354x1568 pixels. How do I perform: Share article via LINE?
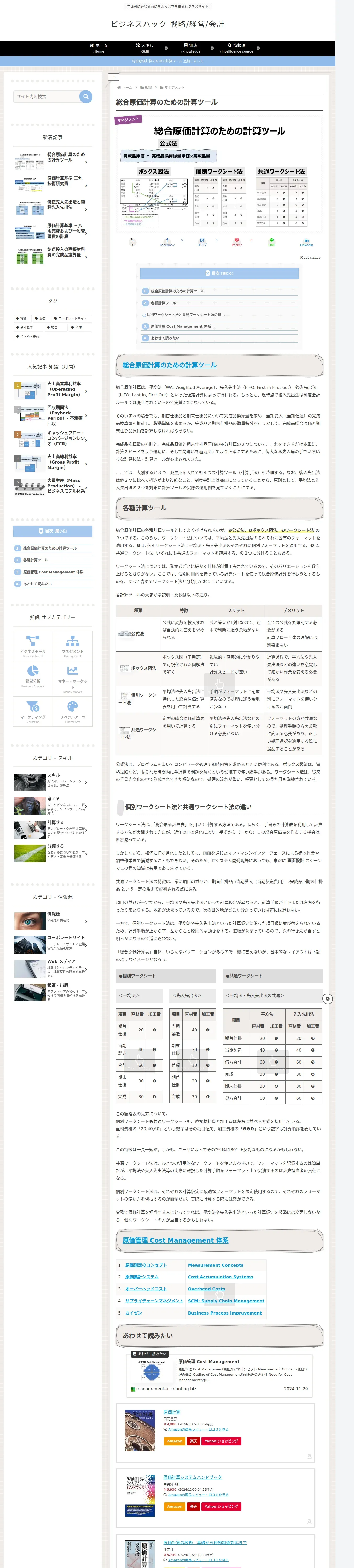coord(272,242)
